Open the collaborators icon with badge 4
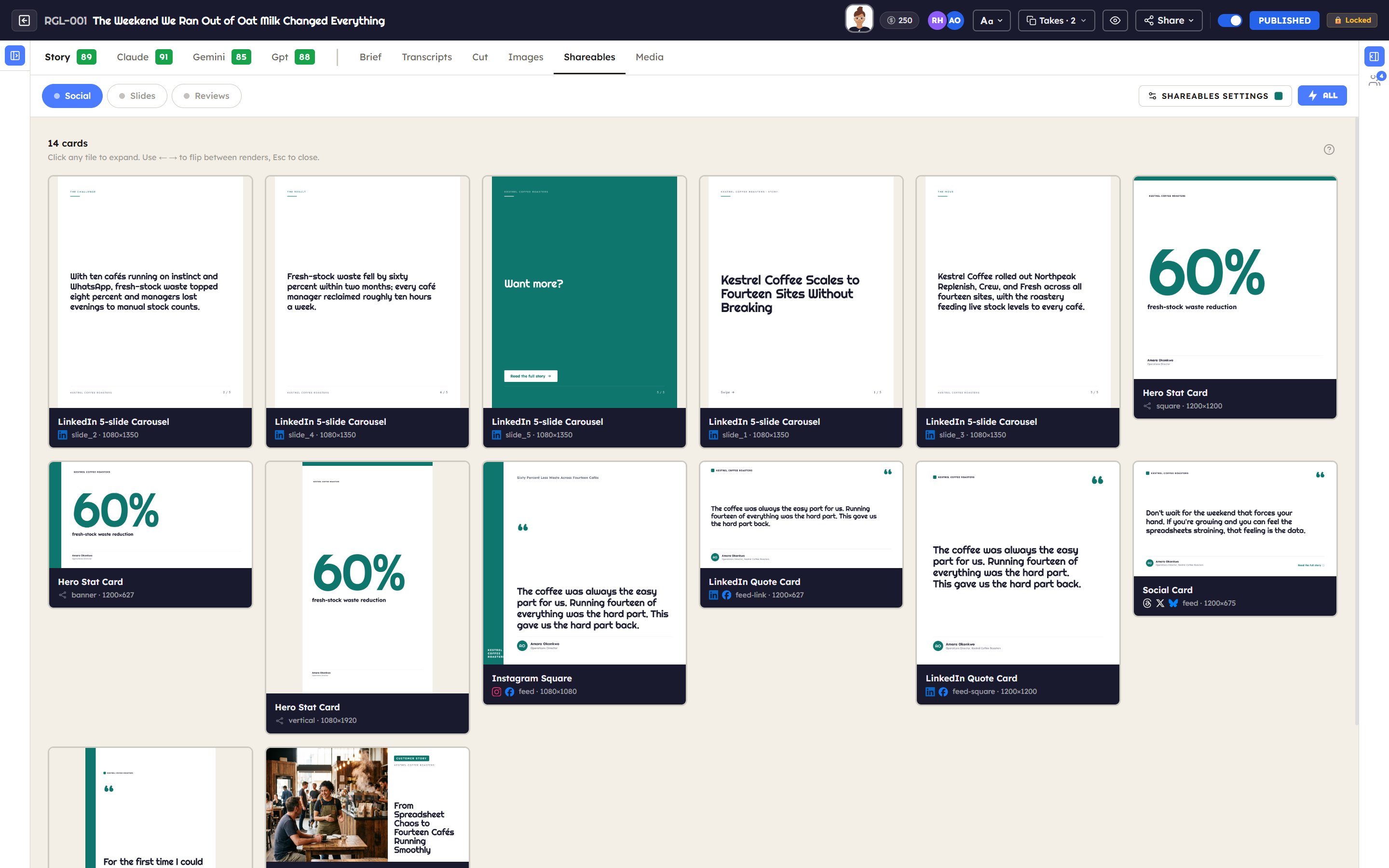The image size is (1389, 868). 1376,79
